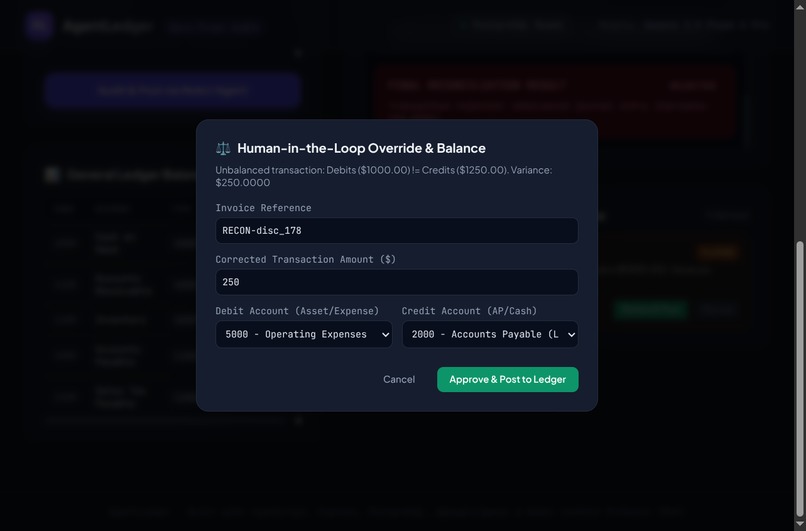The image size is (806, 531).
Task: Click the scales icon in dialog title
Action: [223, 149]
